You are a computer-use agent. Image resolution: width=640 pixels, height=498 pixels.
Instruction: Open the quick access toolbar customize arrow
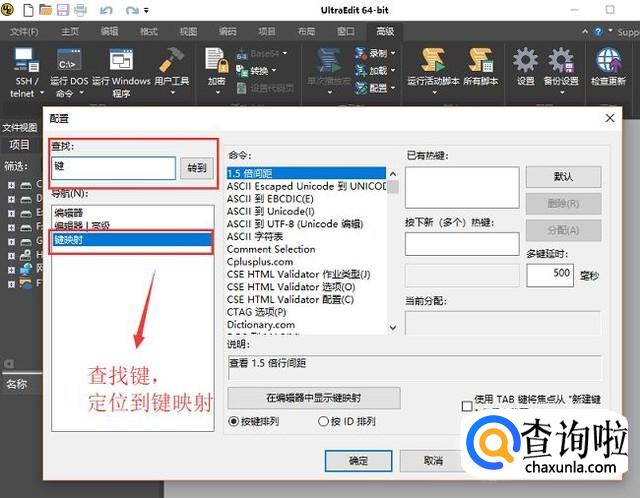[146, 10]
